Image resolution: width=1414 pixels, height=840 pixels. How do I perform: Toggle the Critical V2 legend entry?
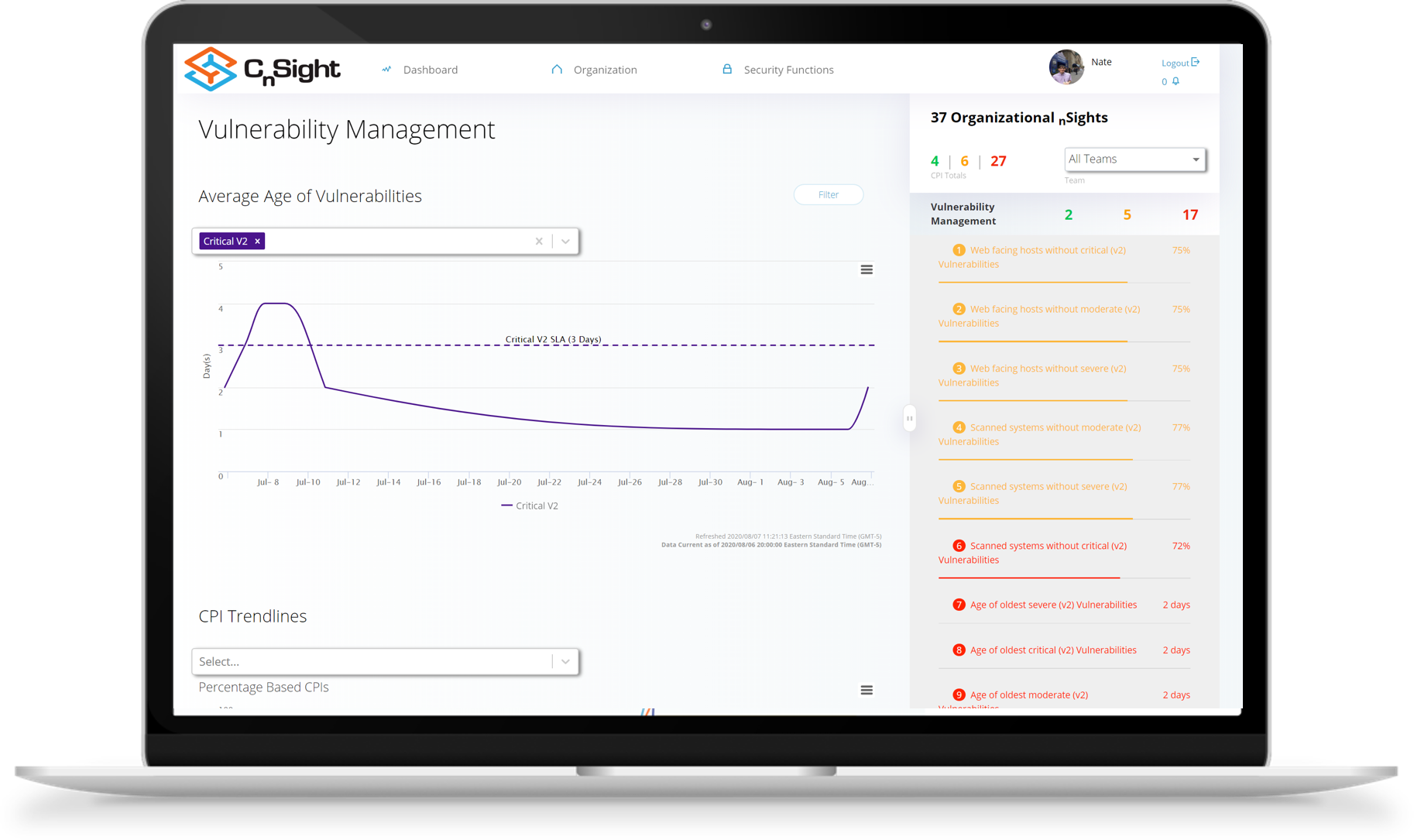530,506
